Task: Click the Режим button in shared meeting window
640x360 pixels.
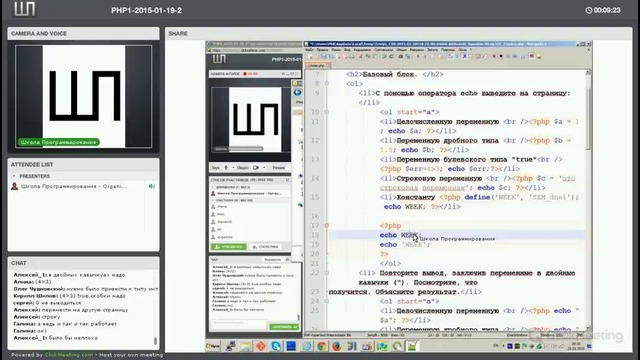Action: coord(279,167)
